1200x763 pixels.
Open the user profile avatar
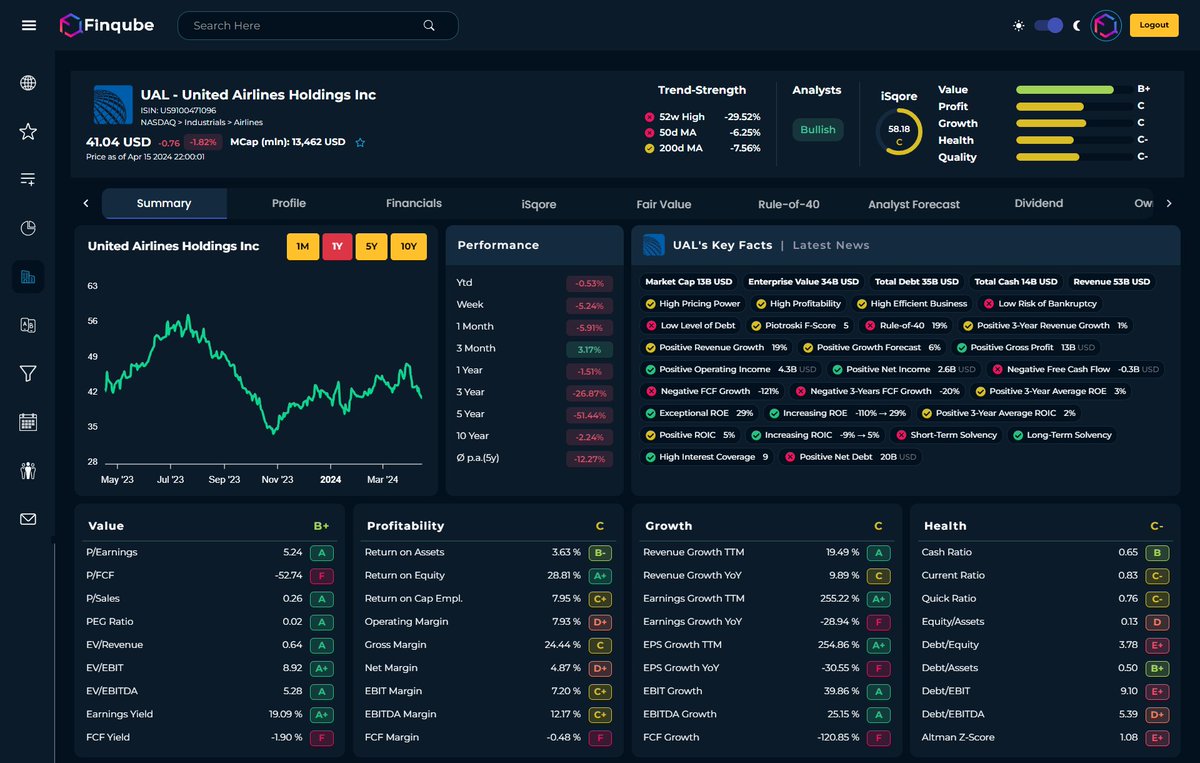coord(1105,25)
